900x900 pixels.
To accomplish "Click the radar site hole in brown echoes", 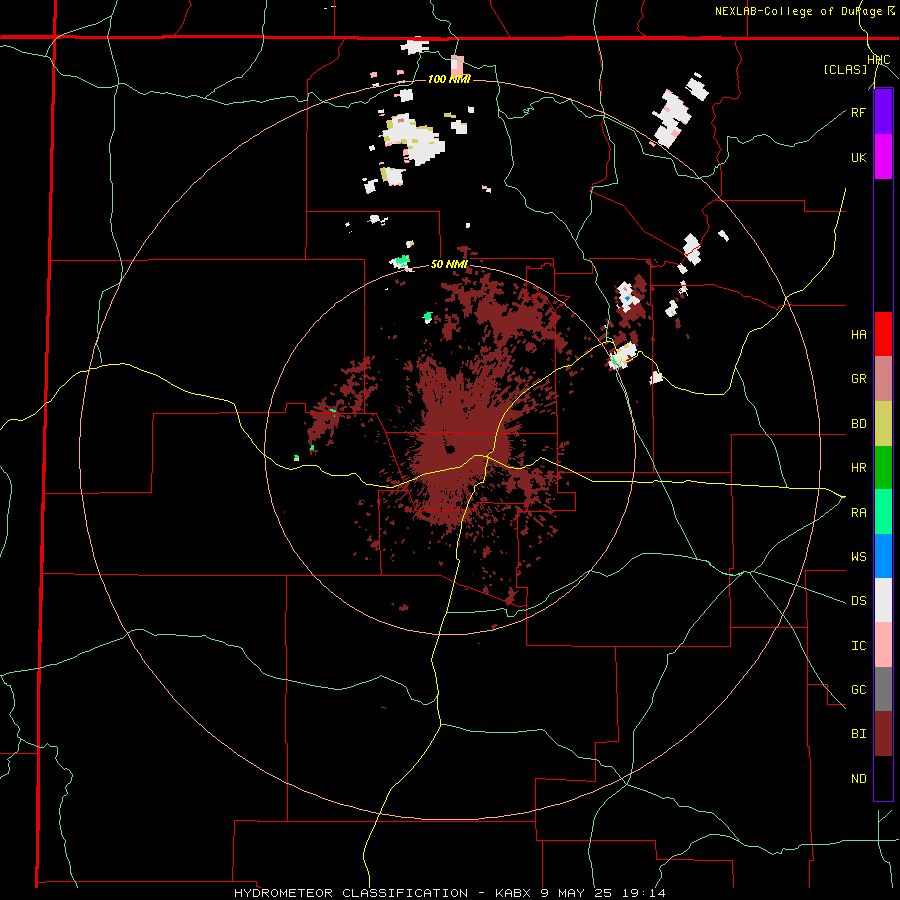I will (450, 449).
